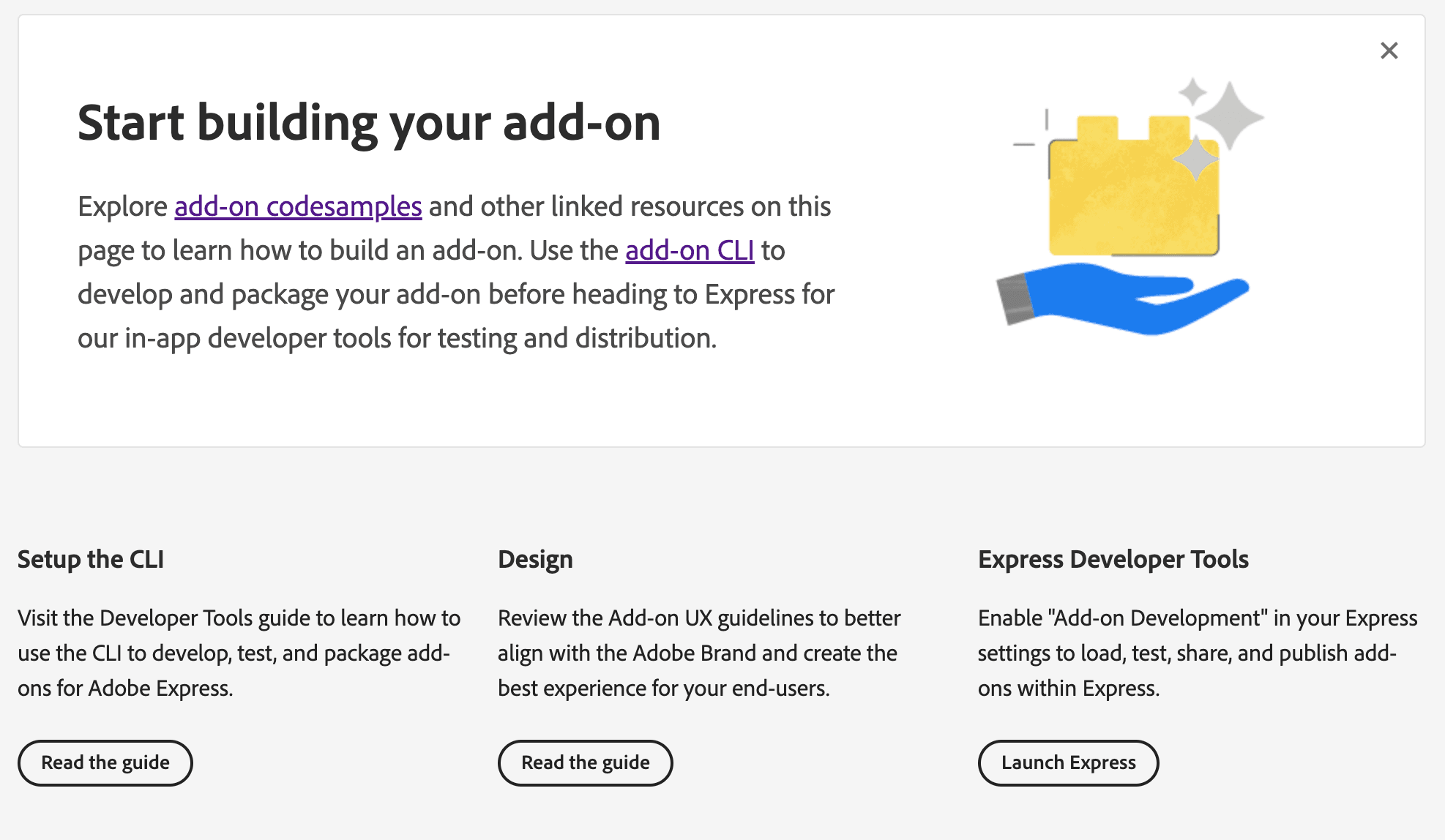Click the small sparkle beside the yellow block
The image size is (1445, 840).
[1195, 157]
